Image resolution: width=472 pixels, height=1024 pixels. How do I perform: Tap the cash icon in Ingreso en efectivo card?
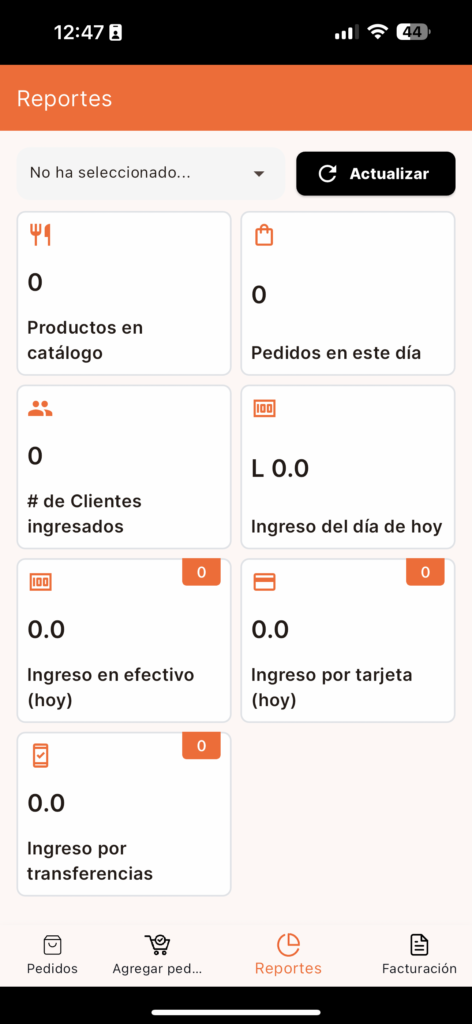point(40,582)
